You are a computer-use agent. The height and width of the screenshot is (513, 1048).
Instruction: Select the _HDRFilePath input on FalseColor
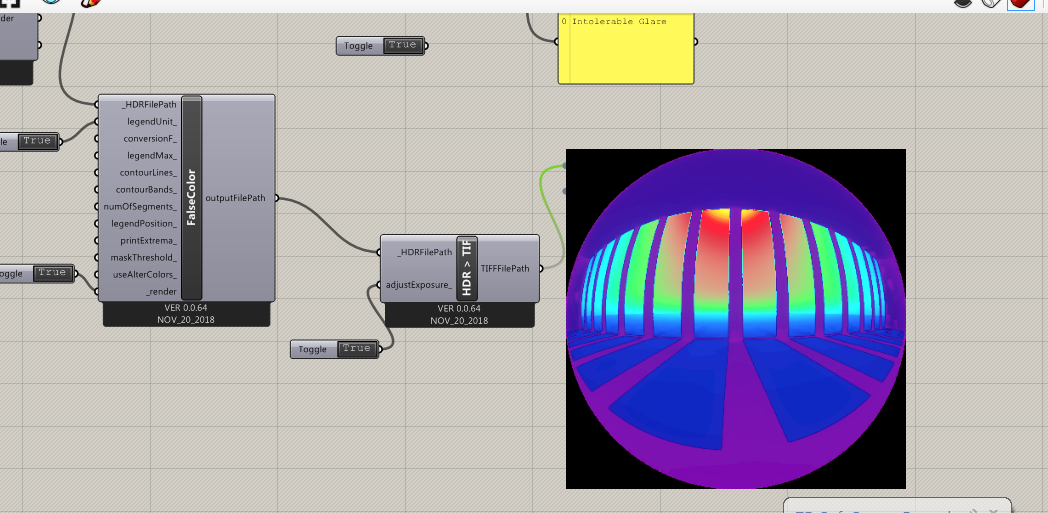tap(149, 104)
